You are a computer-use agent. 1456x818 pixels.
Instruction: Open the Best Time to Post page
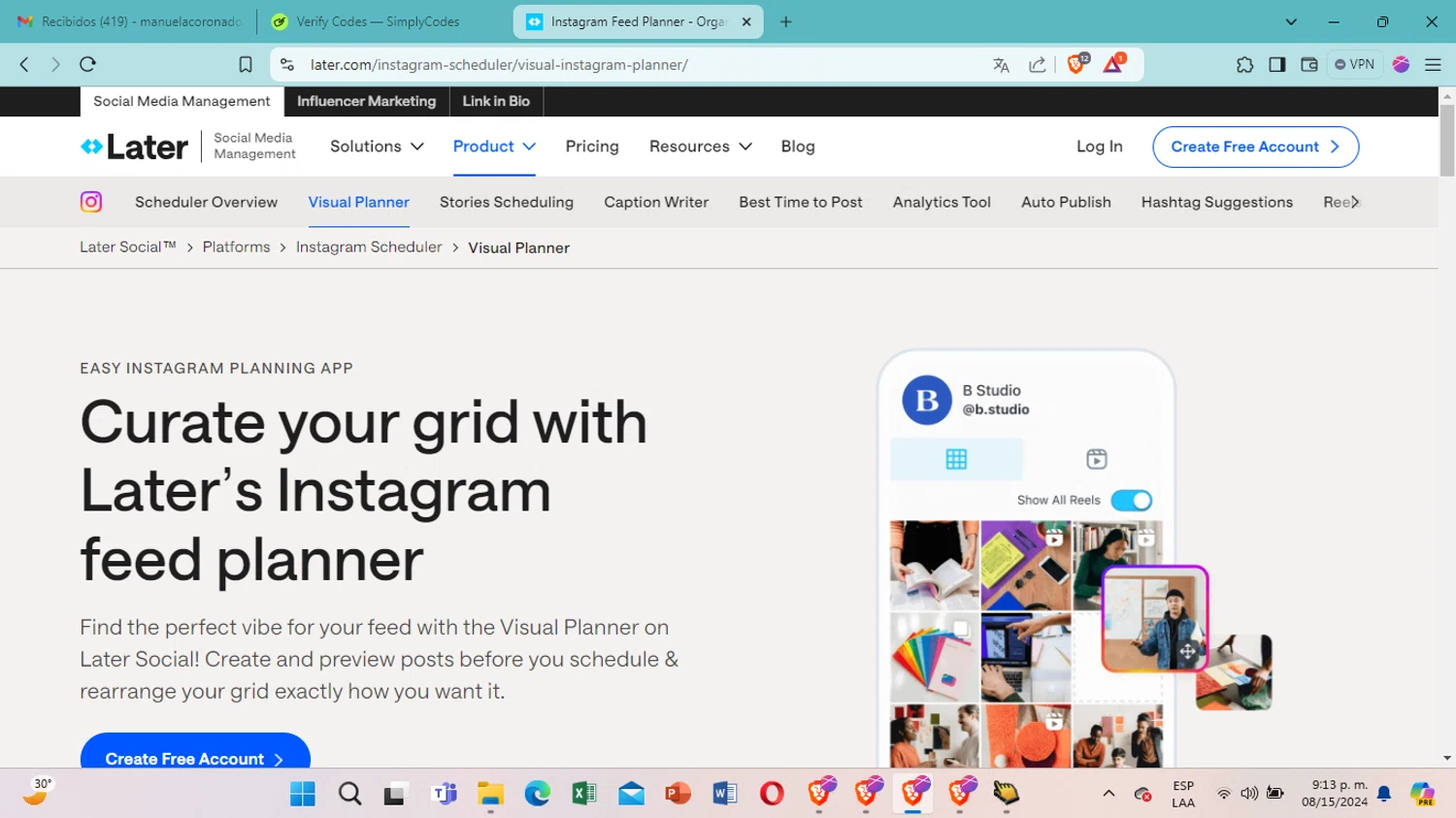pyautogui.click(x=801, y=202)
